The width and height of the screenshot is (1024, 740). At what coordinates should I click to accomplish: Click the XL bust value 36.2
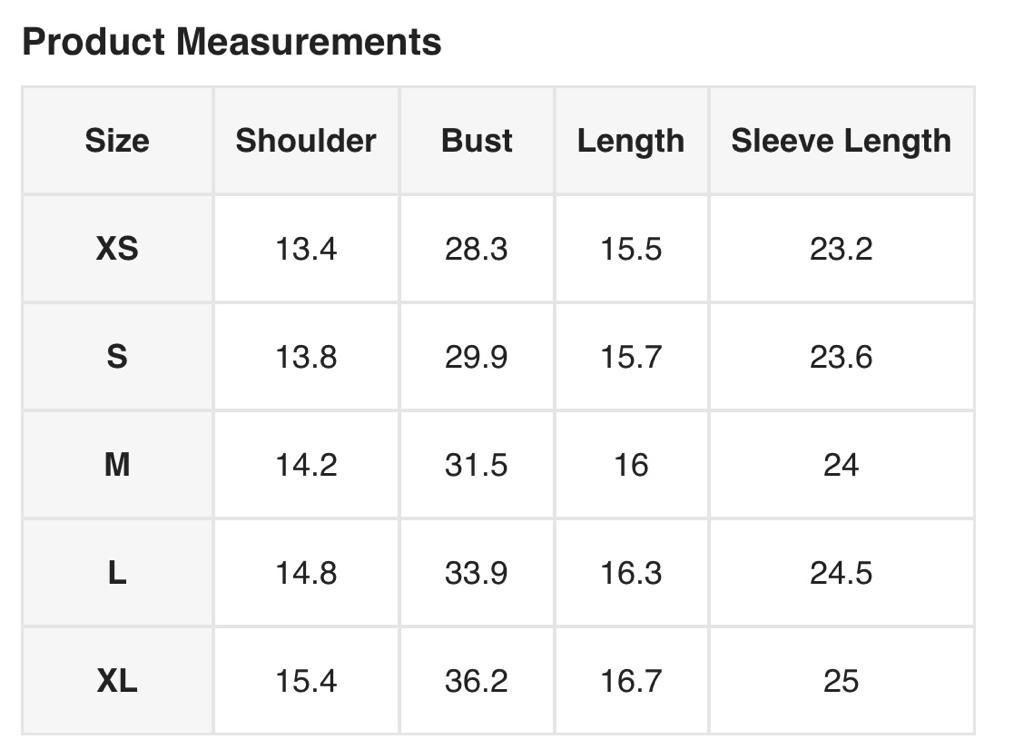(x=476, y=681)
